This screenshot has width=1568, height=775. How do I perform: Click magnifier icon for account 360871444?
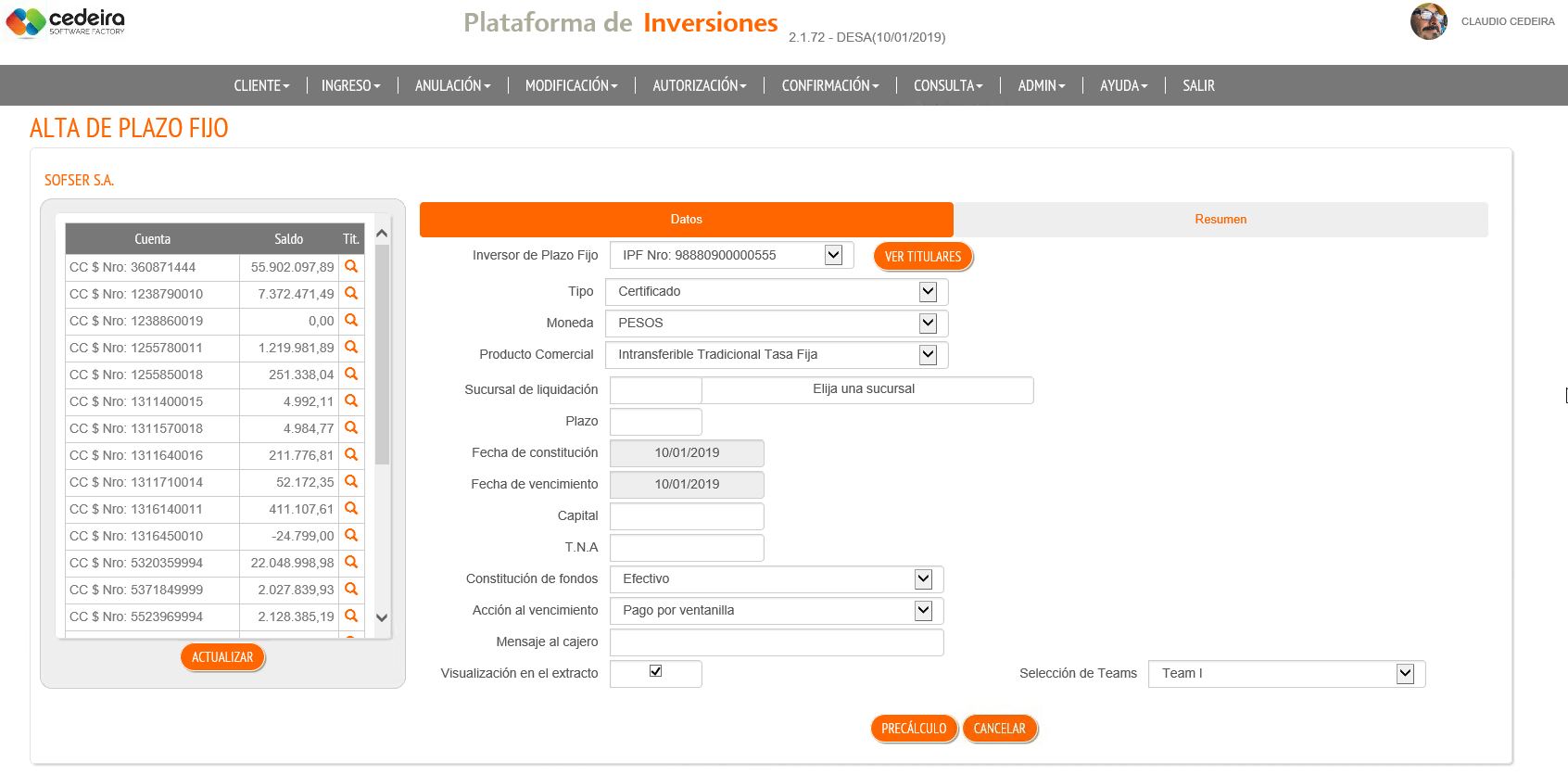tap(351, 266)
